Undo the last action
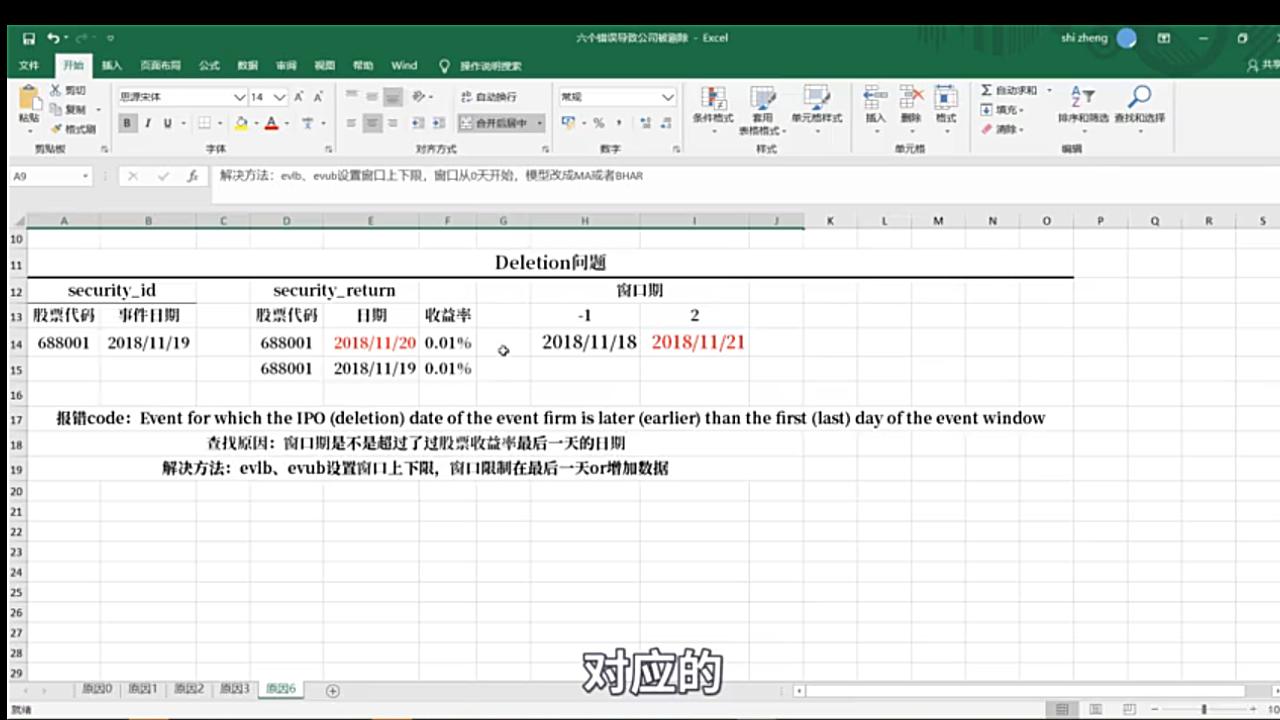Viewport: 1280px width, 720px height. 53,38
